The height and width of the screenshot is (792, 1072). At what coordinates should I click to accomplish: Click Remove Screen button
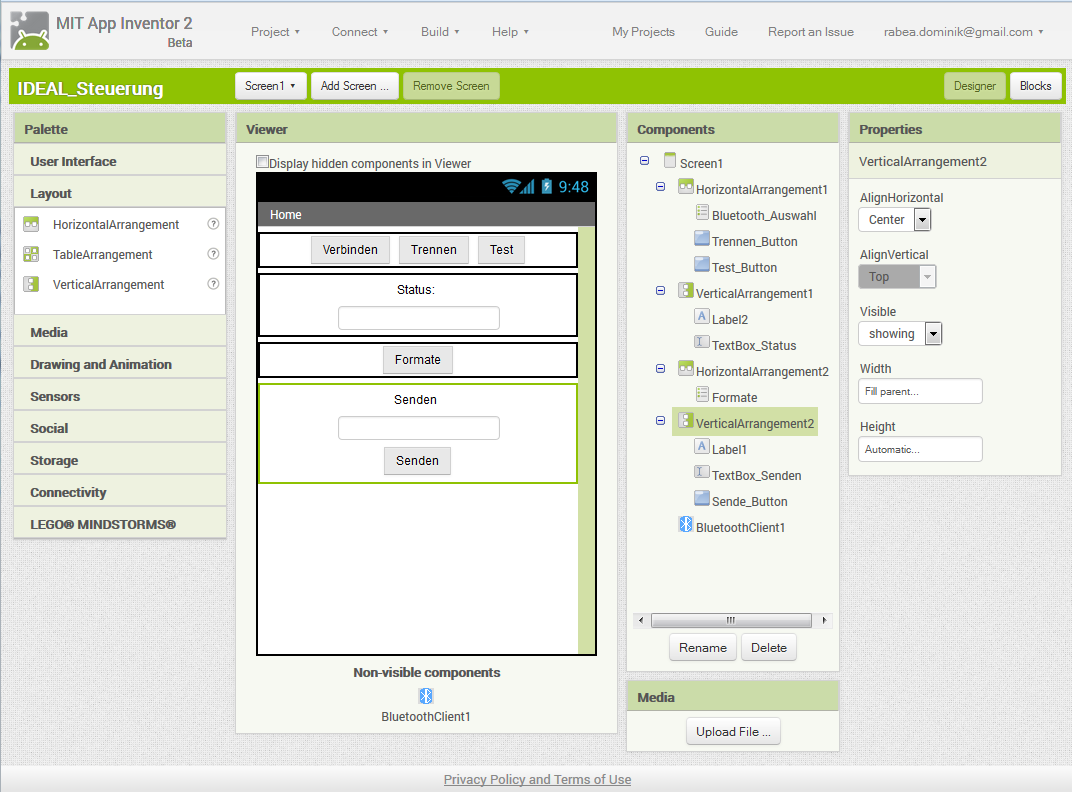(x=451, y=86)
